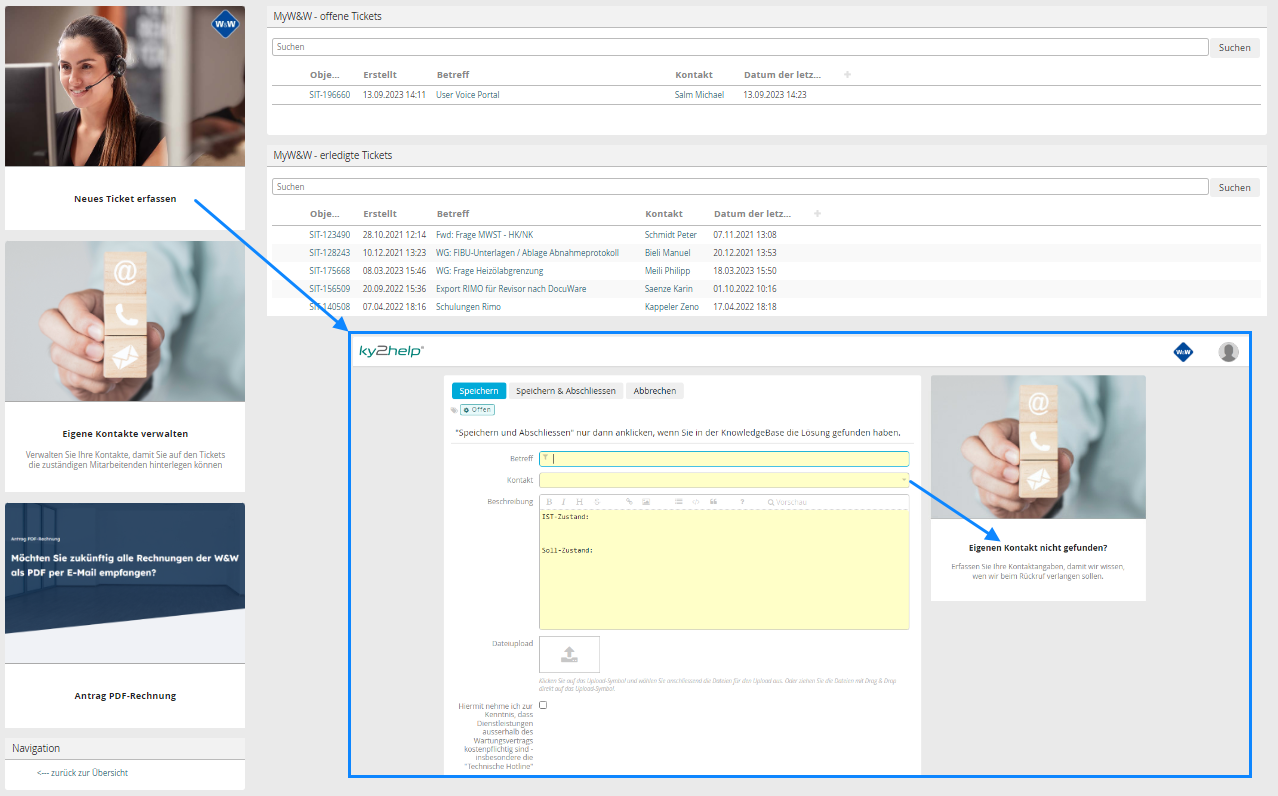Open user profile avatar icon
Viewport: 1278px width, 796px height.
pyautogui.click(x=1228, y=352)
